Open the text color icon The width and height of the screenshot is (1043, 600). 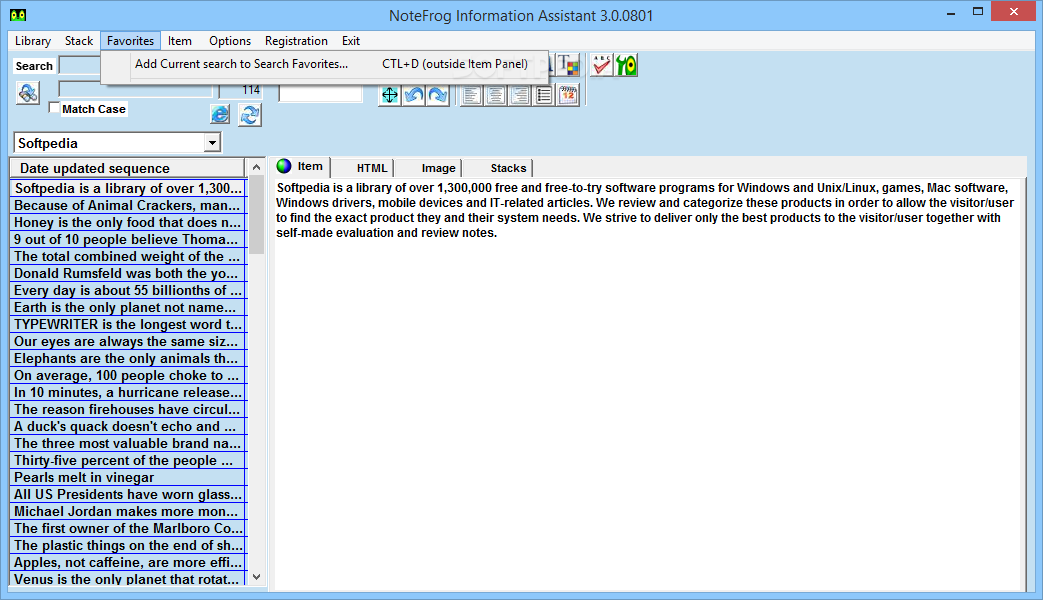point(568,65)
